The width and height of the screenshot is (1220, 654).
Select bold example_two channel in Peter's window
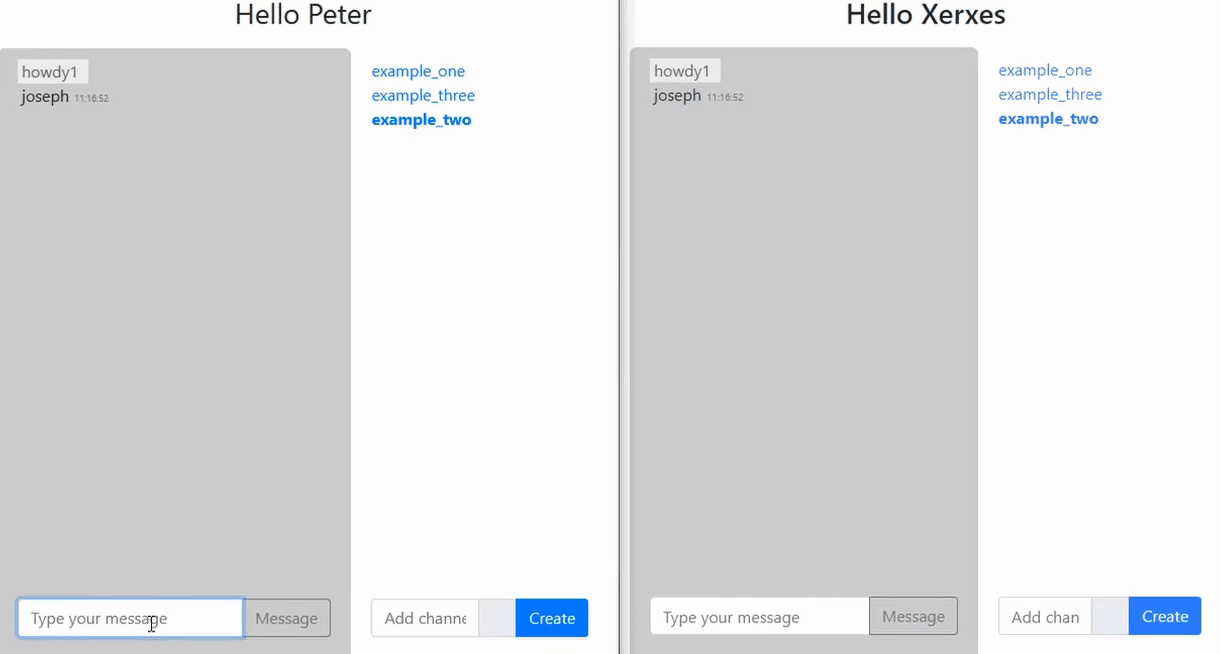(421, 120)
